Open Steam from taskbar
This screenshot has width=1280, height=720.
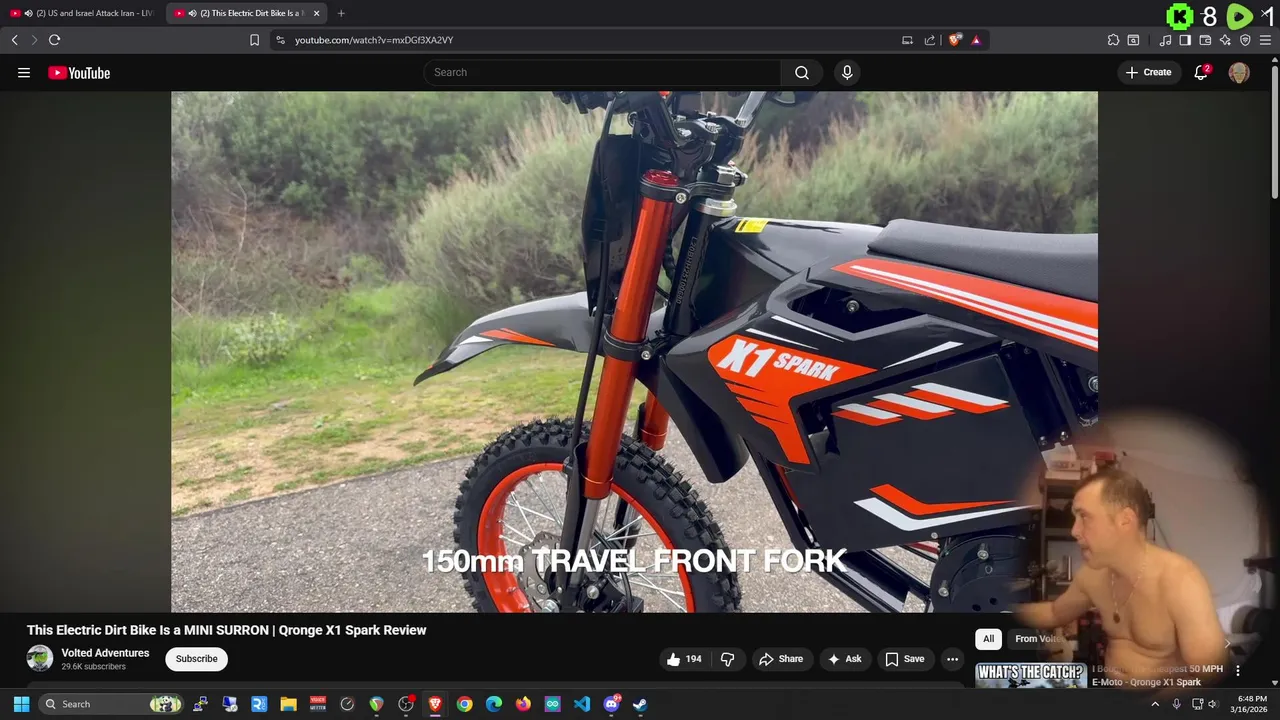(x=640, y=704)
